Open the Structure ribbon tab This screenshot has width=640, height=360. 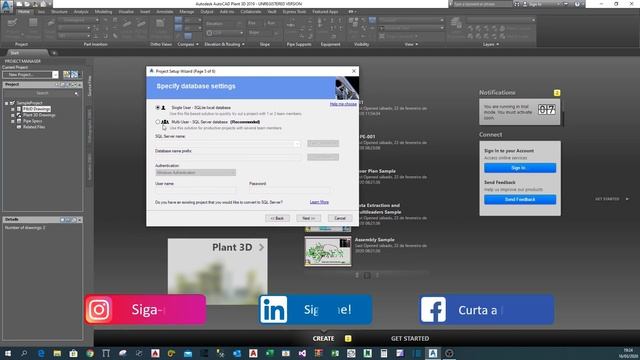[59, 12]
